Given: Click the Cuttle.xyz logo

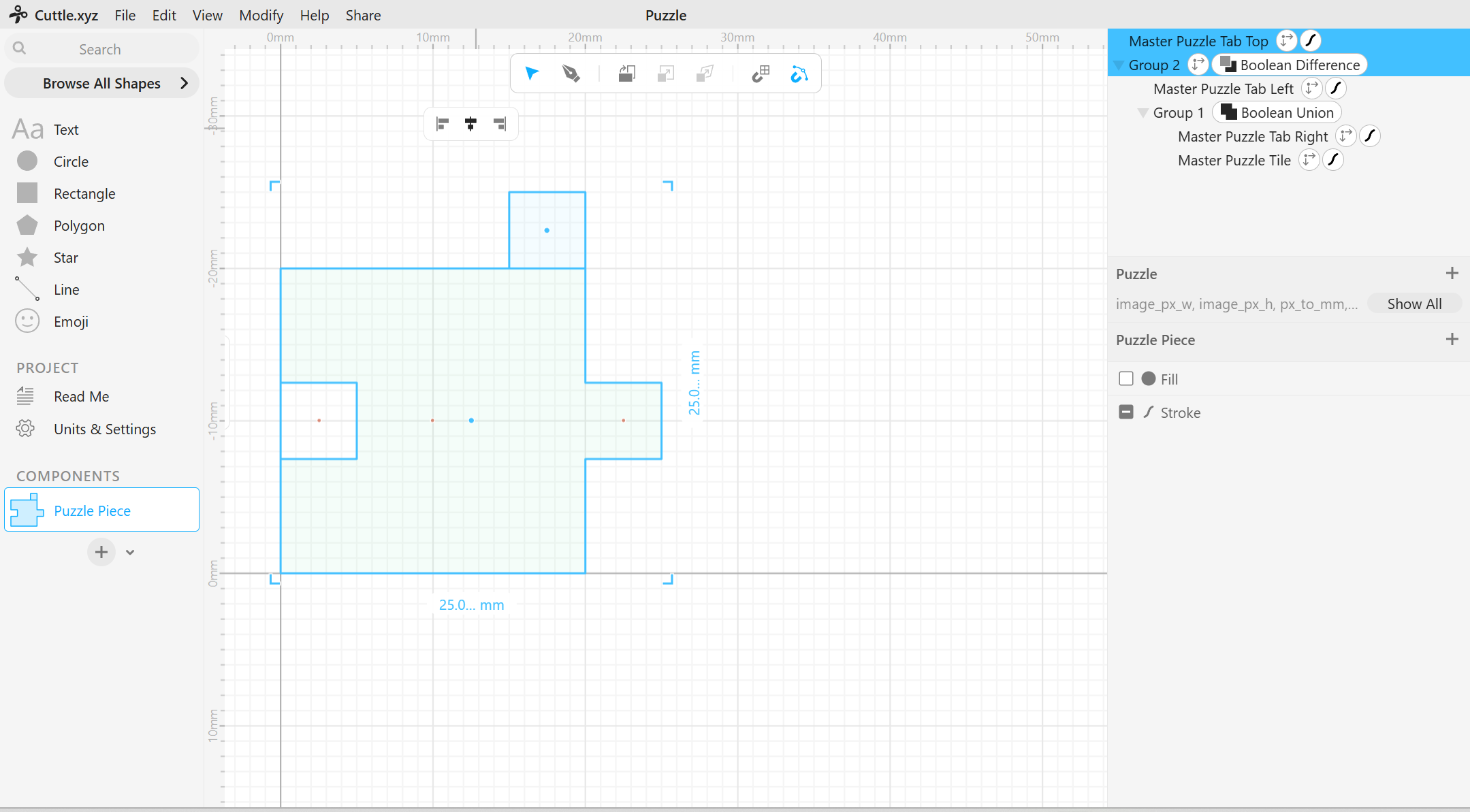Looking at the screenshot, I should point(53,15).
